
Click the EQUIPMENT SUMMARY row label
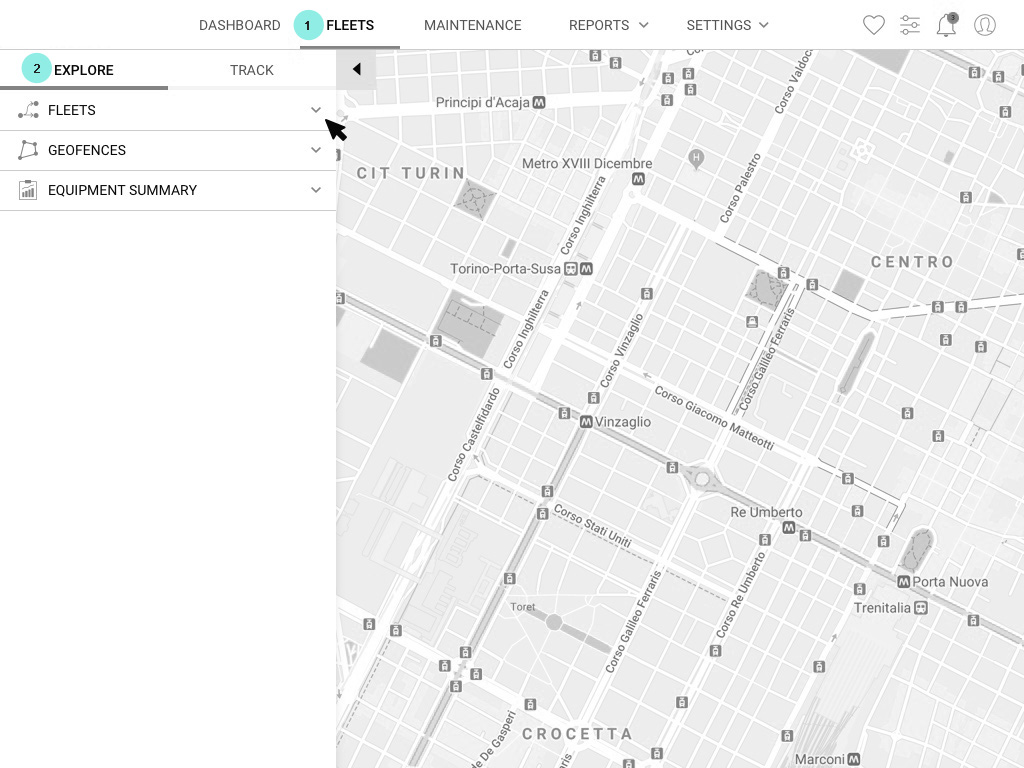pos(122,190)
